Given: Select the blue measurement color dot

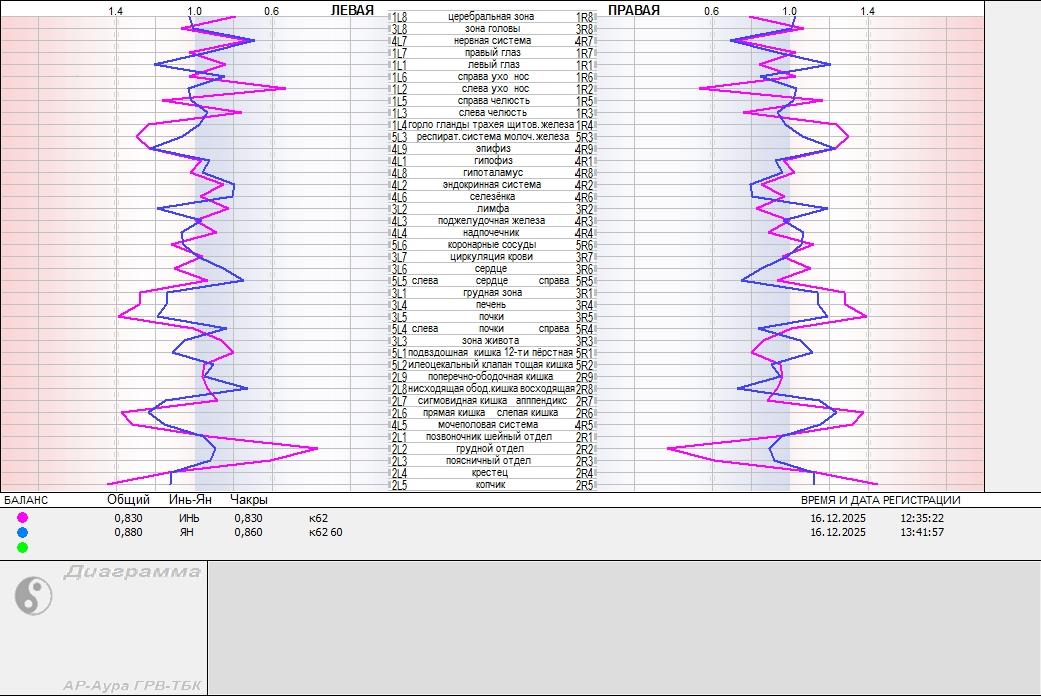Looking at the screenshot, I should [22, 532].
